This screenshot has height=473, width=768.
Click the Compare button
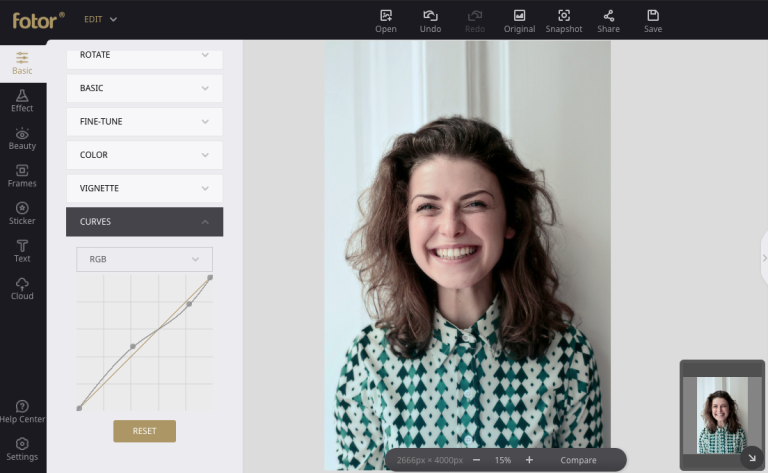pos(578,460)
